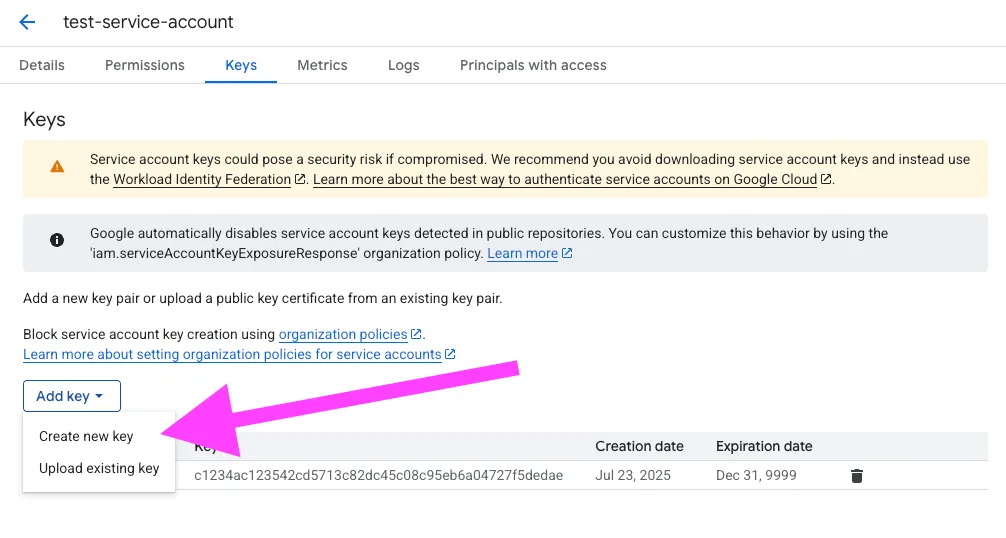The image size is (1006, 538).
Task: Open link about authenticating service accounts
Action: 565,180
